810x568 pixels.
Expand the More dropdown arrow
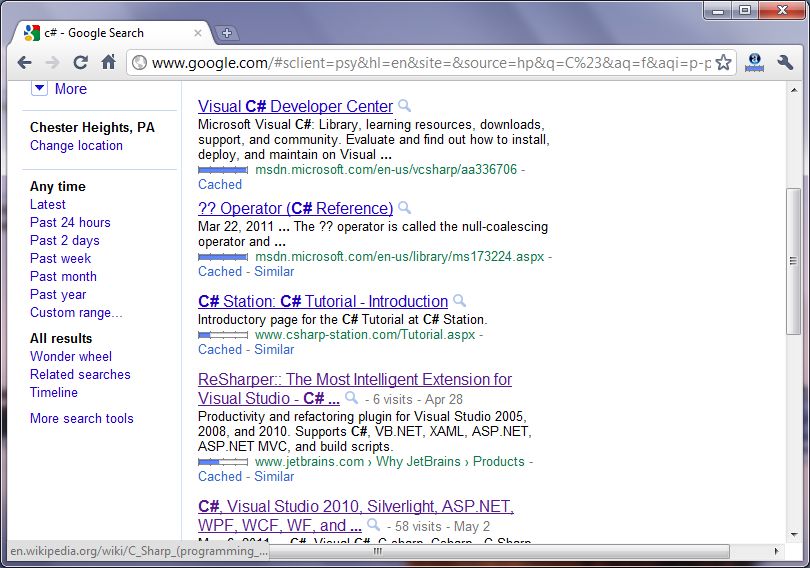click(39, 88)
